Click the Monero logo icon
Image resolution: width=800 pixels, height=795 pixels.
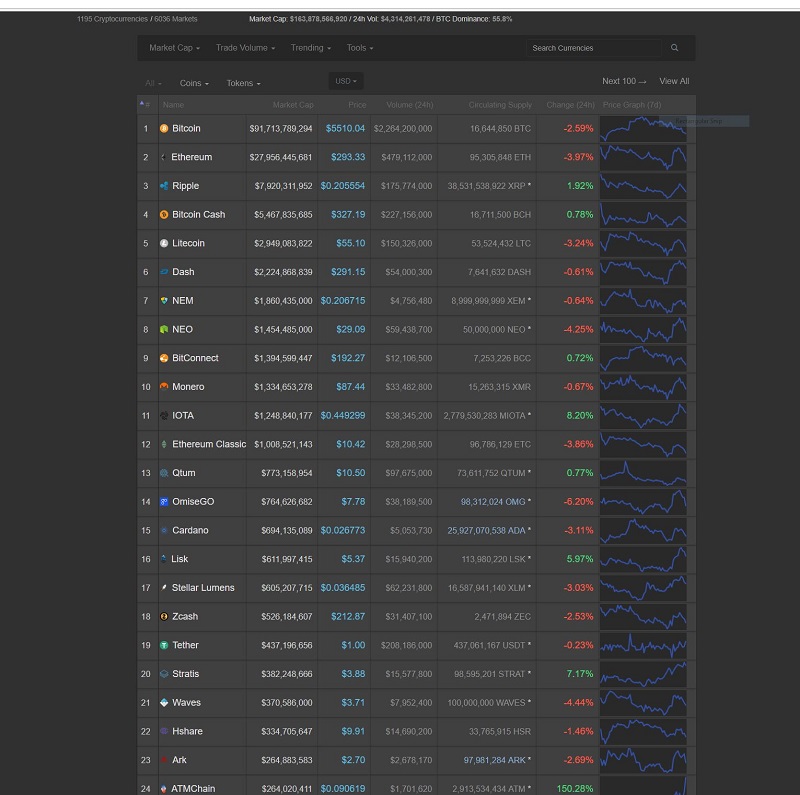coord(164,387)
